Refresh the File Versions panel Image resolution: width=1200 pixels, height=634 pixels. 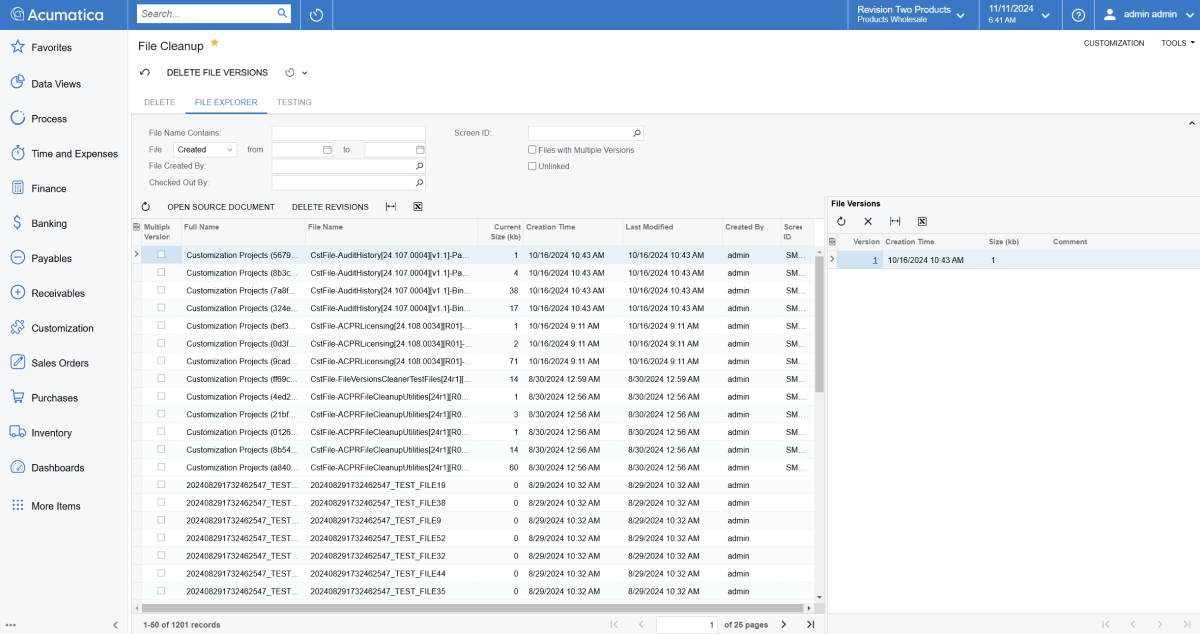coord(841,221)
